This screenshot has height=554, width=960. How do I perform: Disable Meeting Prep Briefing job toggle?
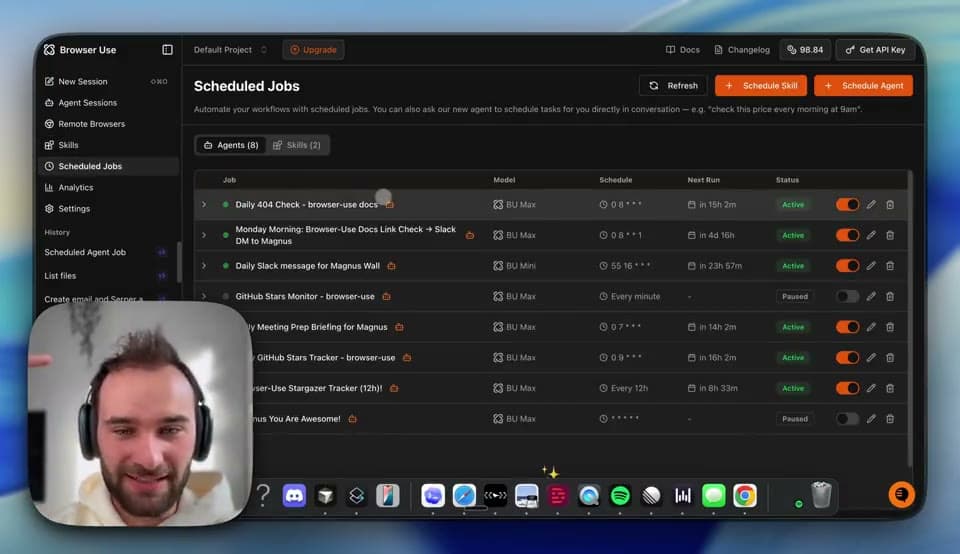click(847, 327)
